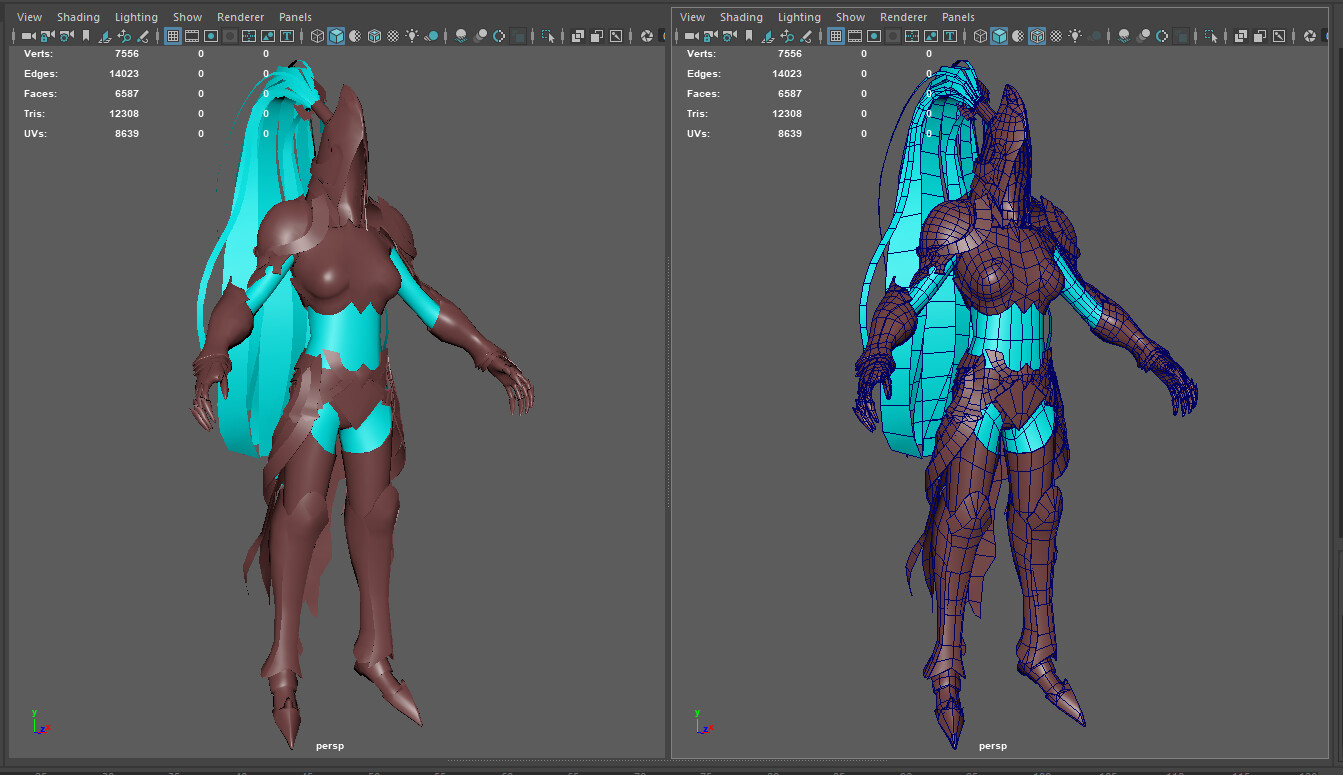Open Show menu in right viewport
Screen dimensions: 1343x775
[850, 17]
